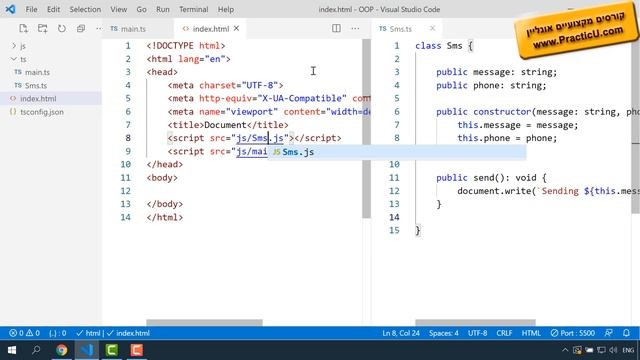Refresh the explorer file tree
This screenshot has height=360, width=640.
[x=62, y=29]
